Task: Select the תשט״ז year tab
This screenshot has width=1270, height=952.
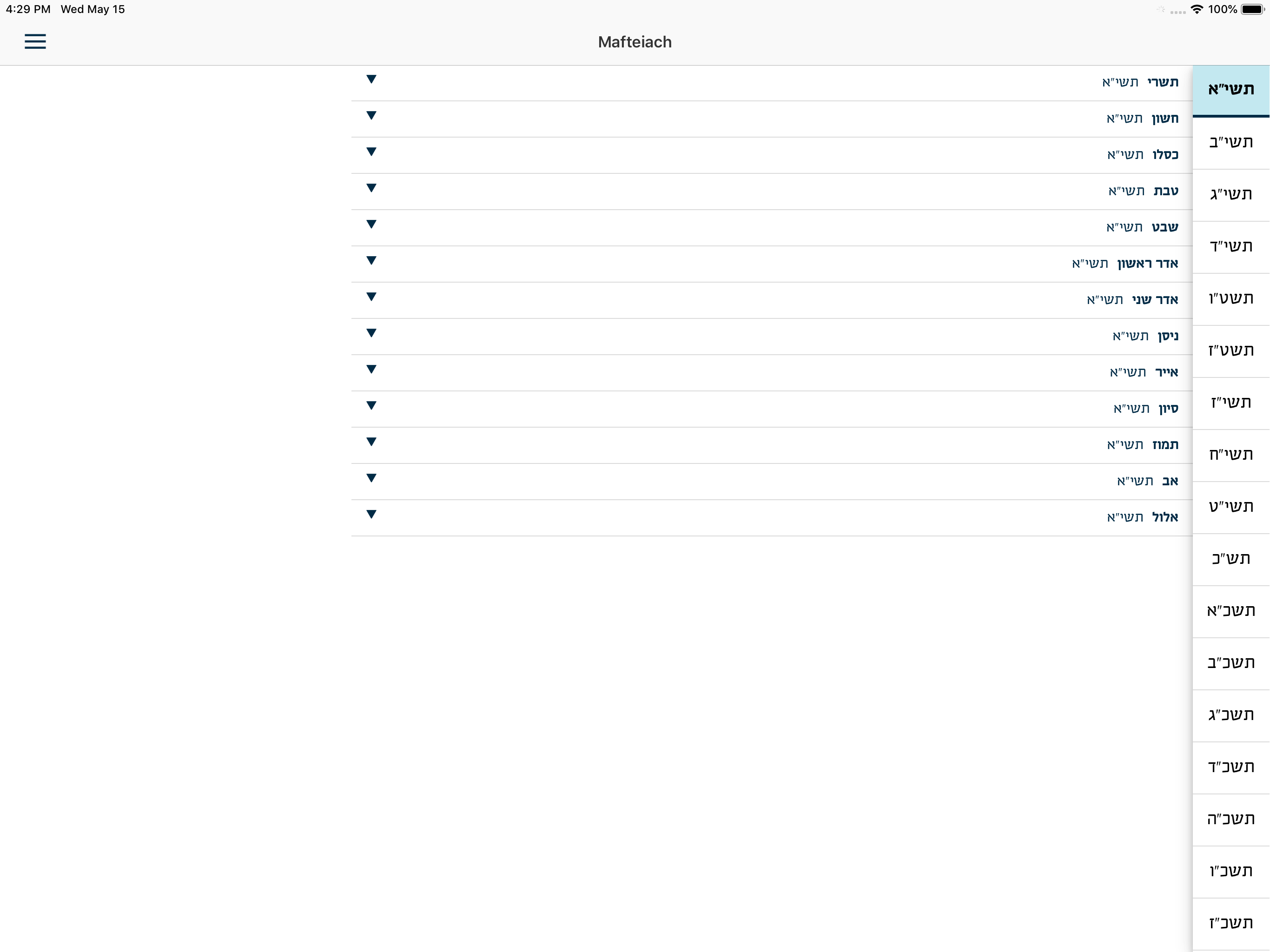Action: (1231, 351)
